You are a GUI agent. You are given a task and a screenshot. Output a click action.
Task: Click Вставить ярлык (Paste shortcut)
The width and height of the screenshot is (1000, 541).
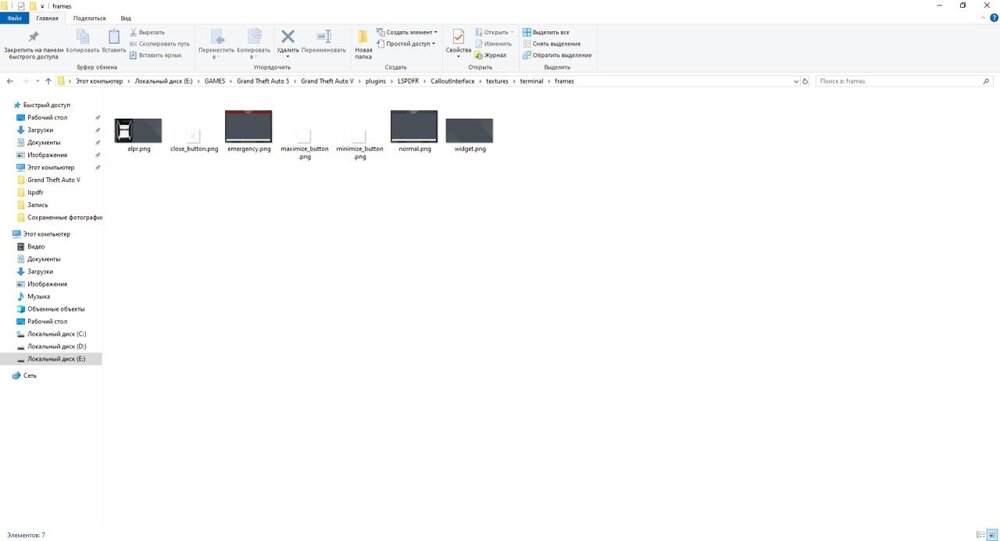(x=156, y=55)
